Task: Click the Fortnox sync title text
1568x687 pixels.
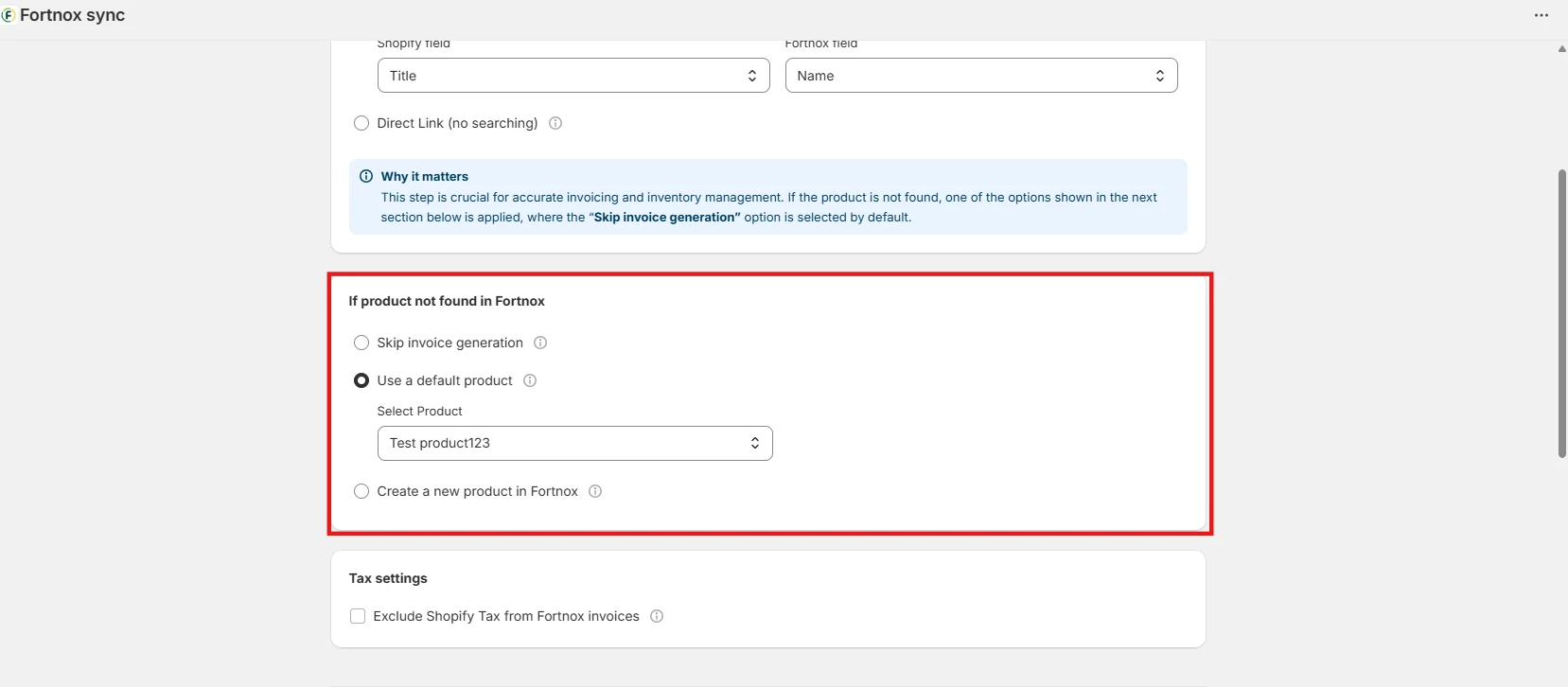Action: 72,15
